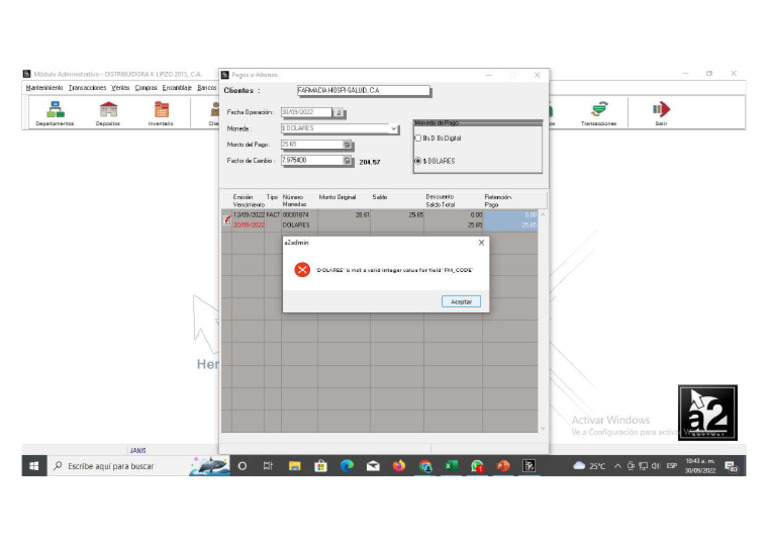The width and height of the screenshot is (768, 543).
Task: Open Inventario from the main toolbar
Action: [x=161, y=114]
